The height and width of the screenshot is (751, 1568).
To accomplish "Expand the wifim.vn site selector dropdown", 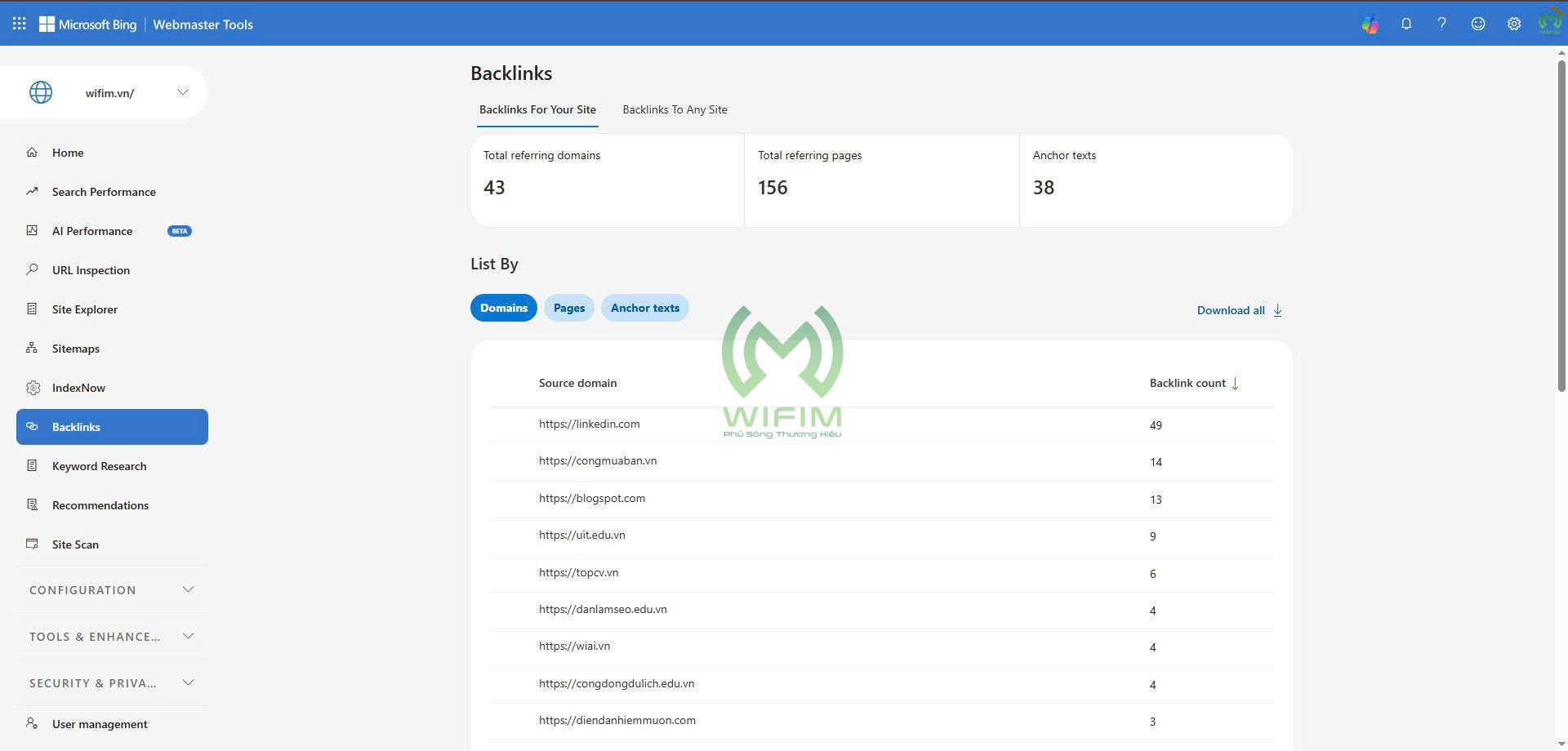I will click(x=183, y=92).
